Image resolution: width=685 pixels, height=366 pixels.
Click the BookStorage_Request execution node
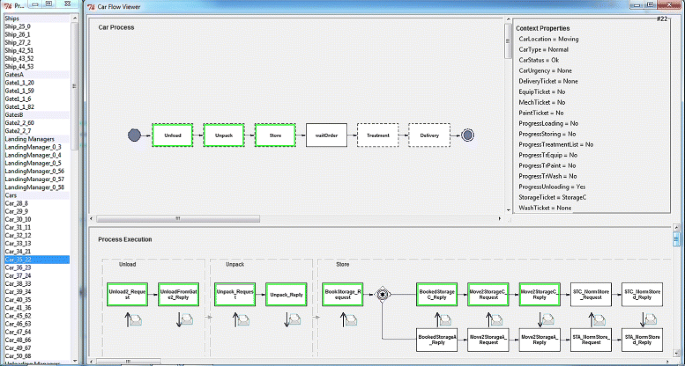click(343, 294)
